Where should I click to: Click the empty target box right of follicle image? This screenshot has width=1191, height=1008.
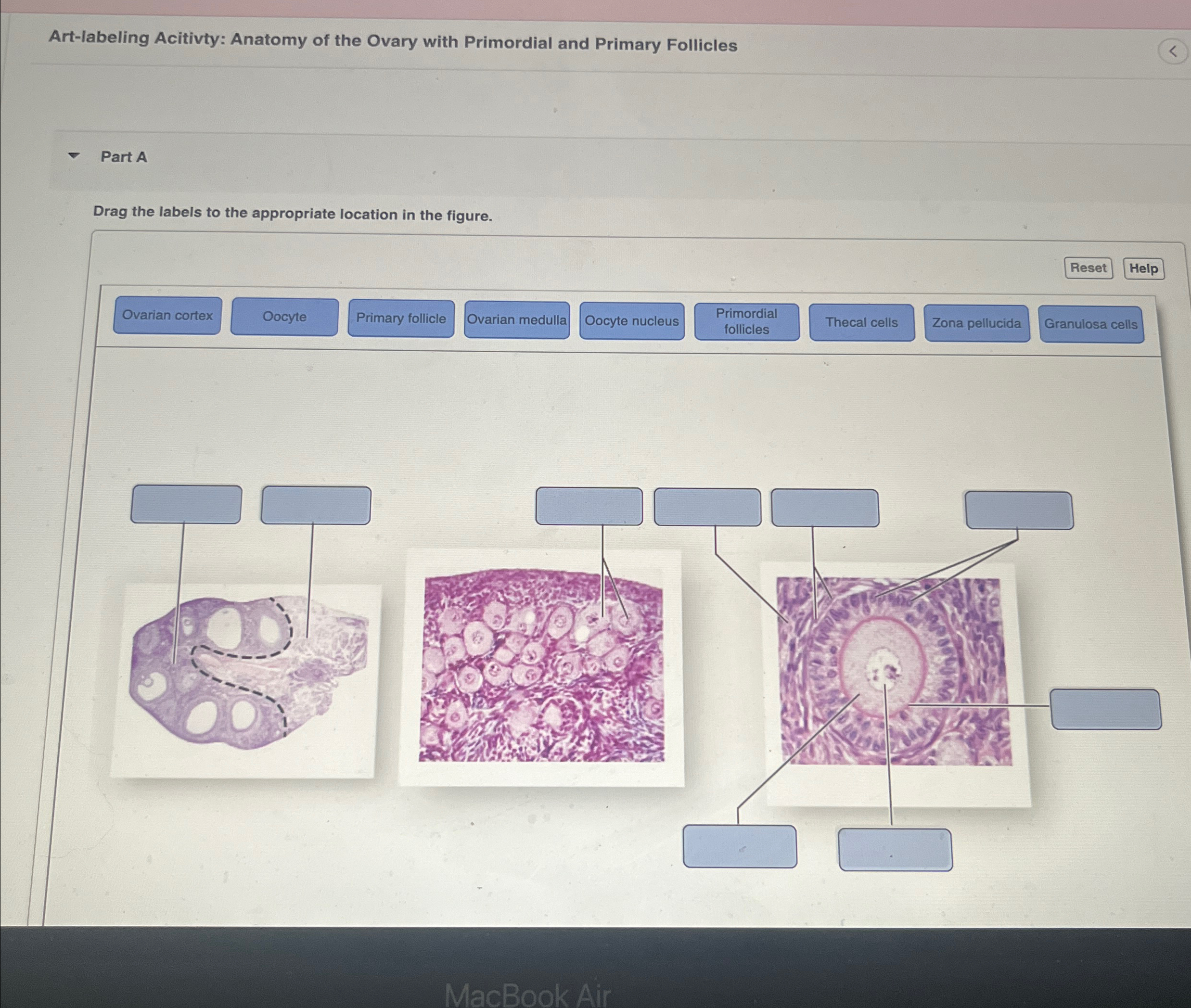[1106, 709]
